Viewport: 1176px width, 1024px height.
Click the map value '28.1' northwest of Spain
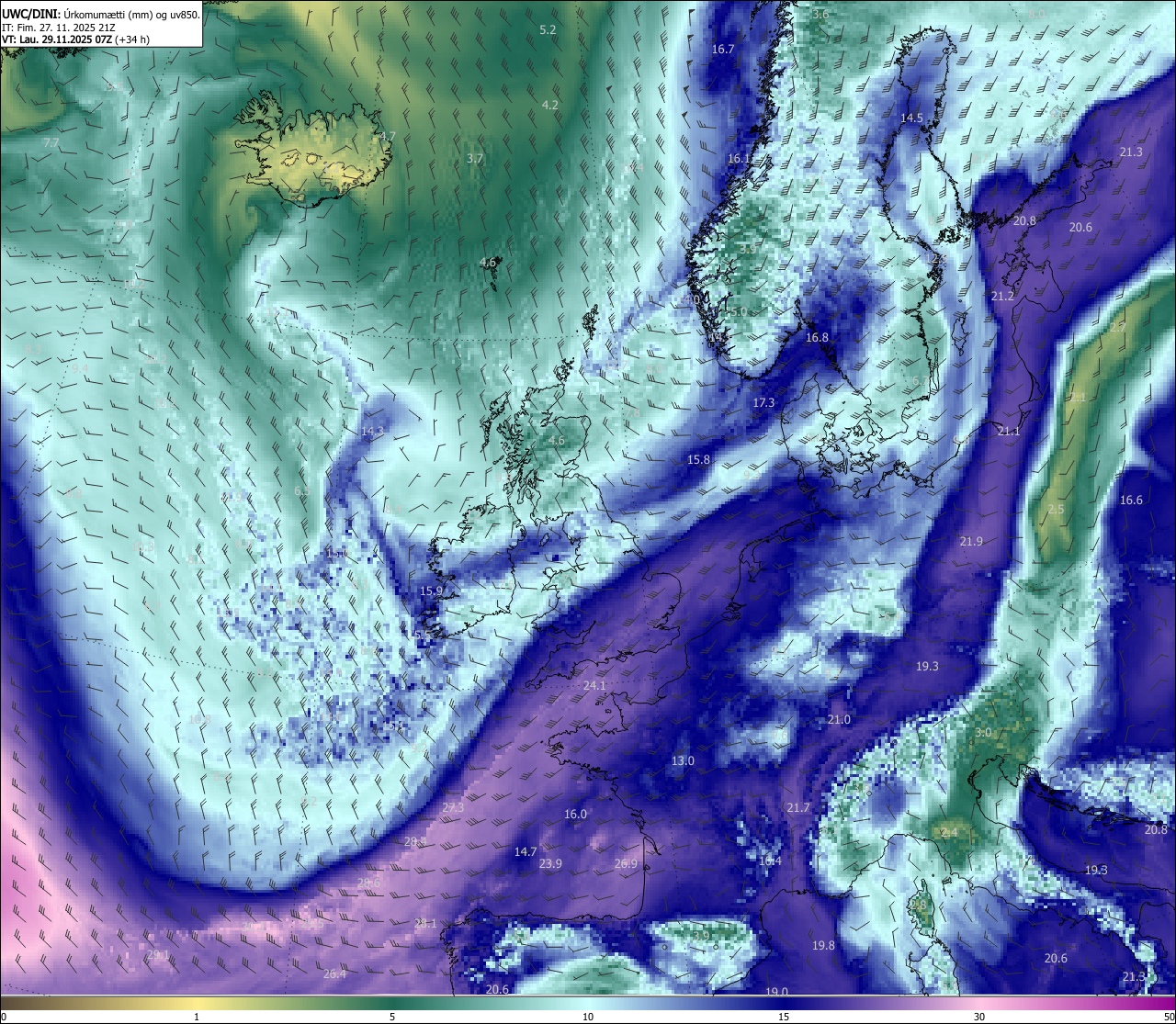tap(425, 923)
